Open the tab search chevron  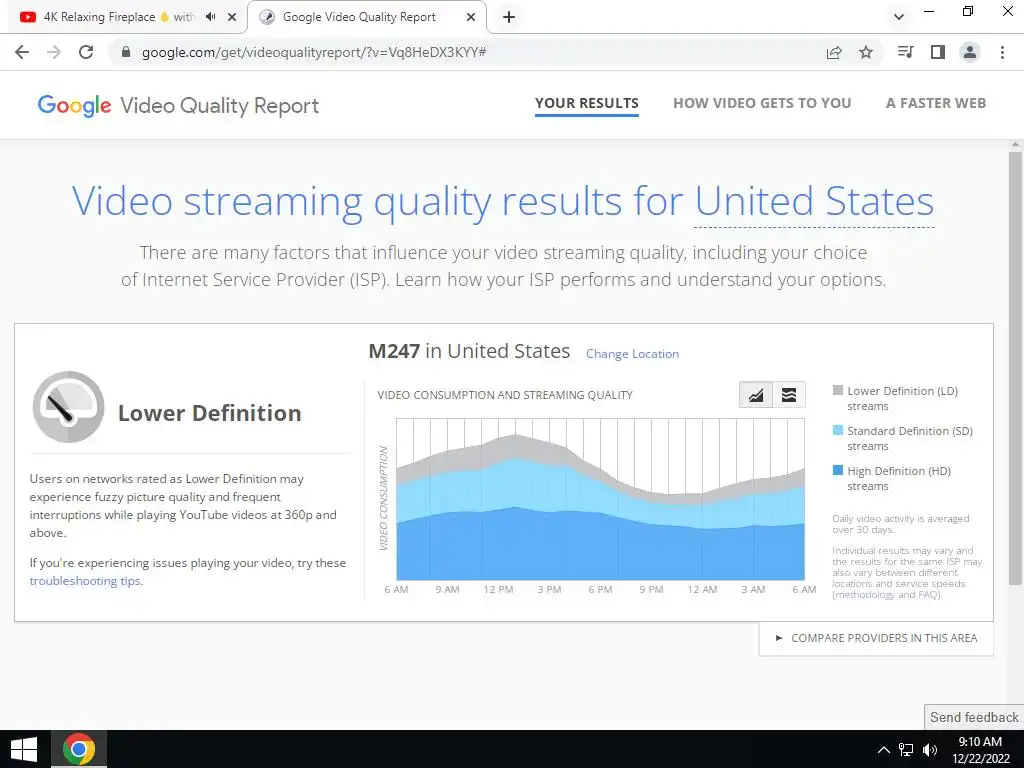click(899, 17)
